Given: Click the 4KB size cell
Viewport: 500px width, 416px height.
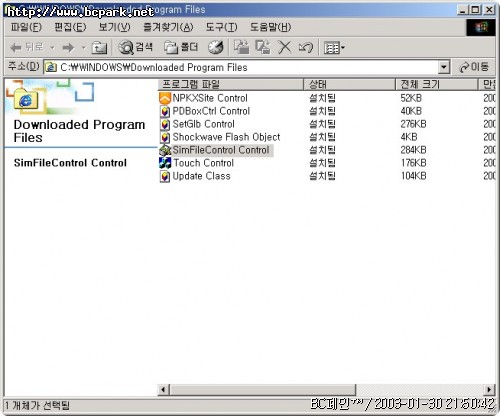Looking at the screenshot, I should point(409,137).
